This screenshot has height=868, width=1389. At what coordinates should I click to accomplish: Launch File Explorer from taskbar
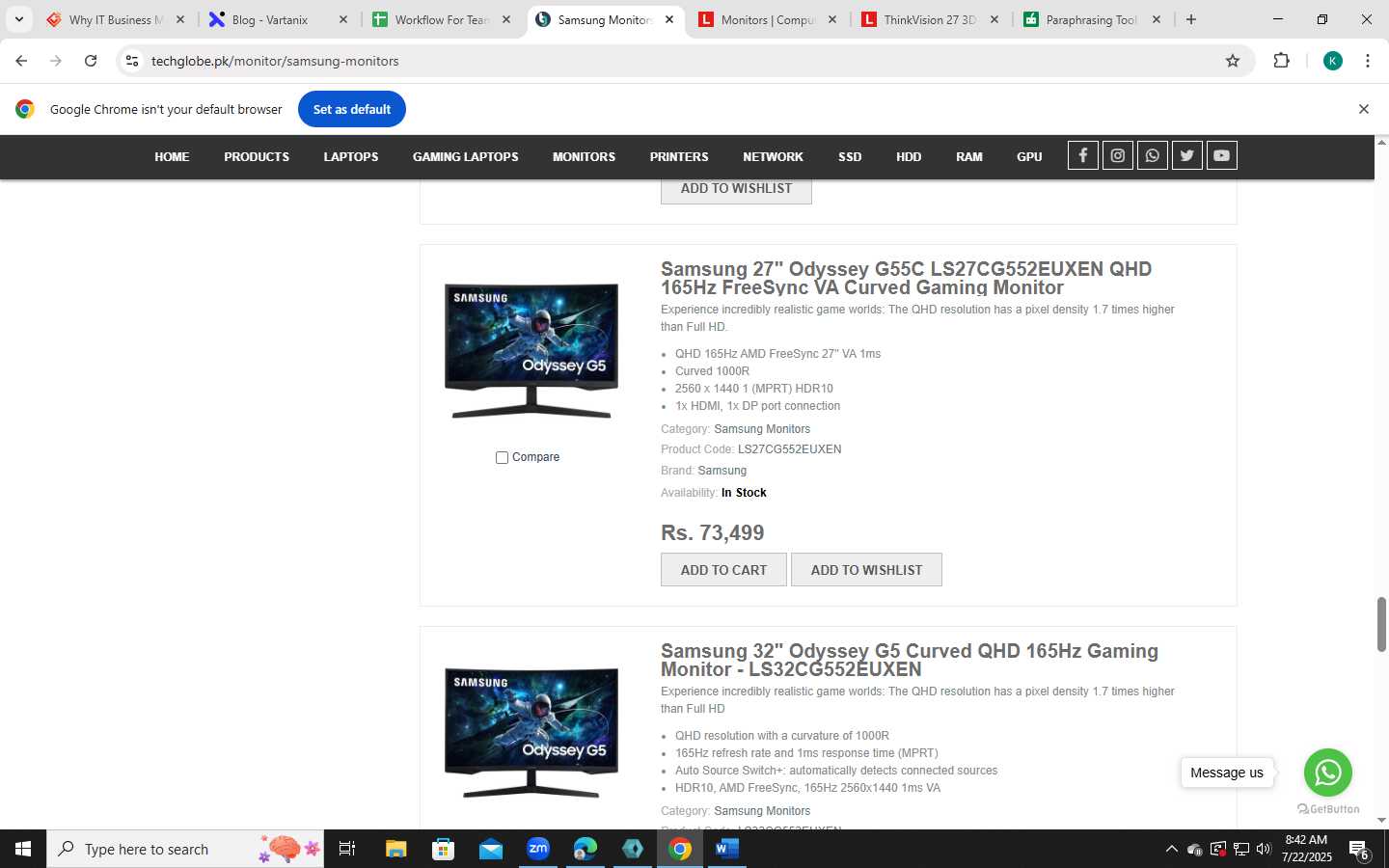(x=395, y=849)
